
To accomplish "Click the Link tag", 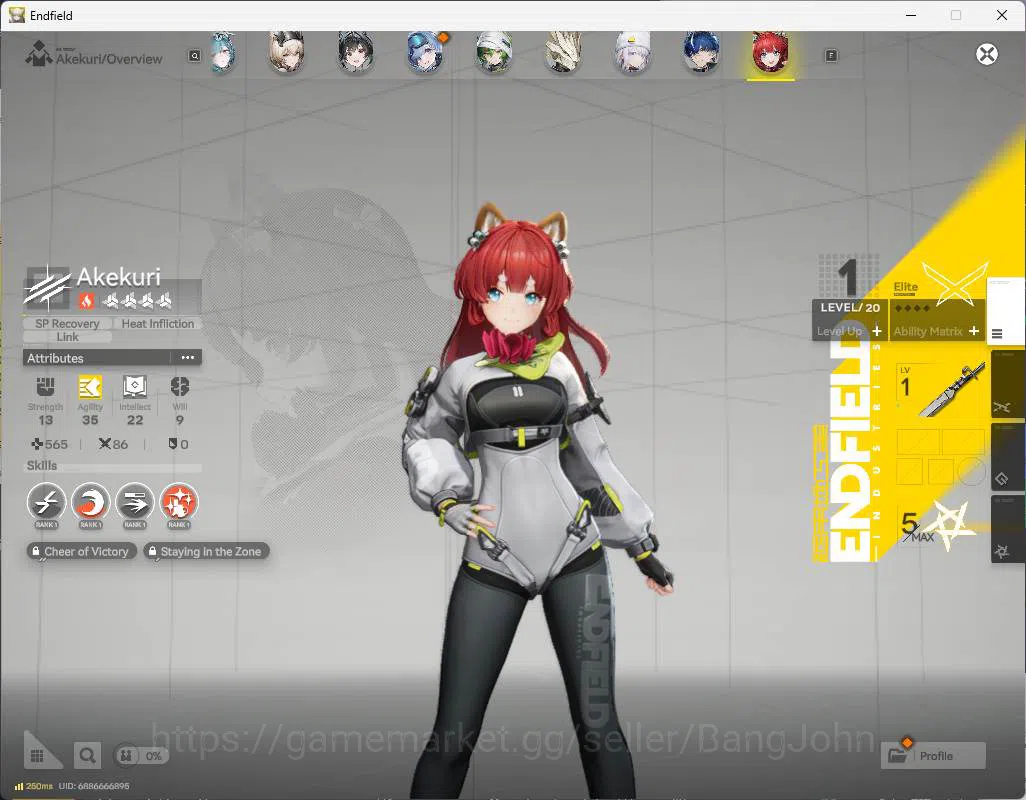I will (x=67, y=337).
